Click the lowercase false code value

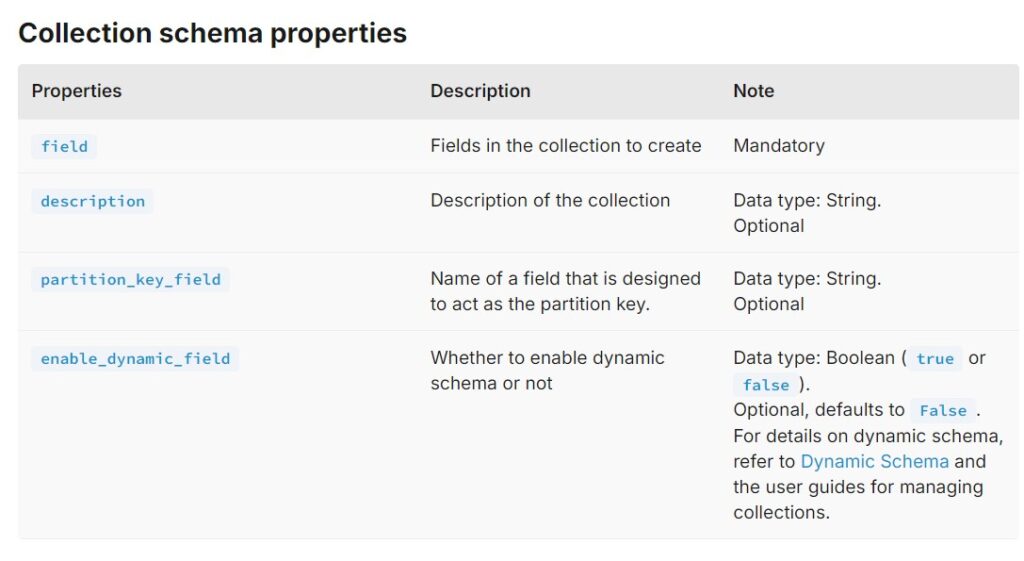(766, 385)
